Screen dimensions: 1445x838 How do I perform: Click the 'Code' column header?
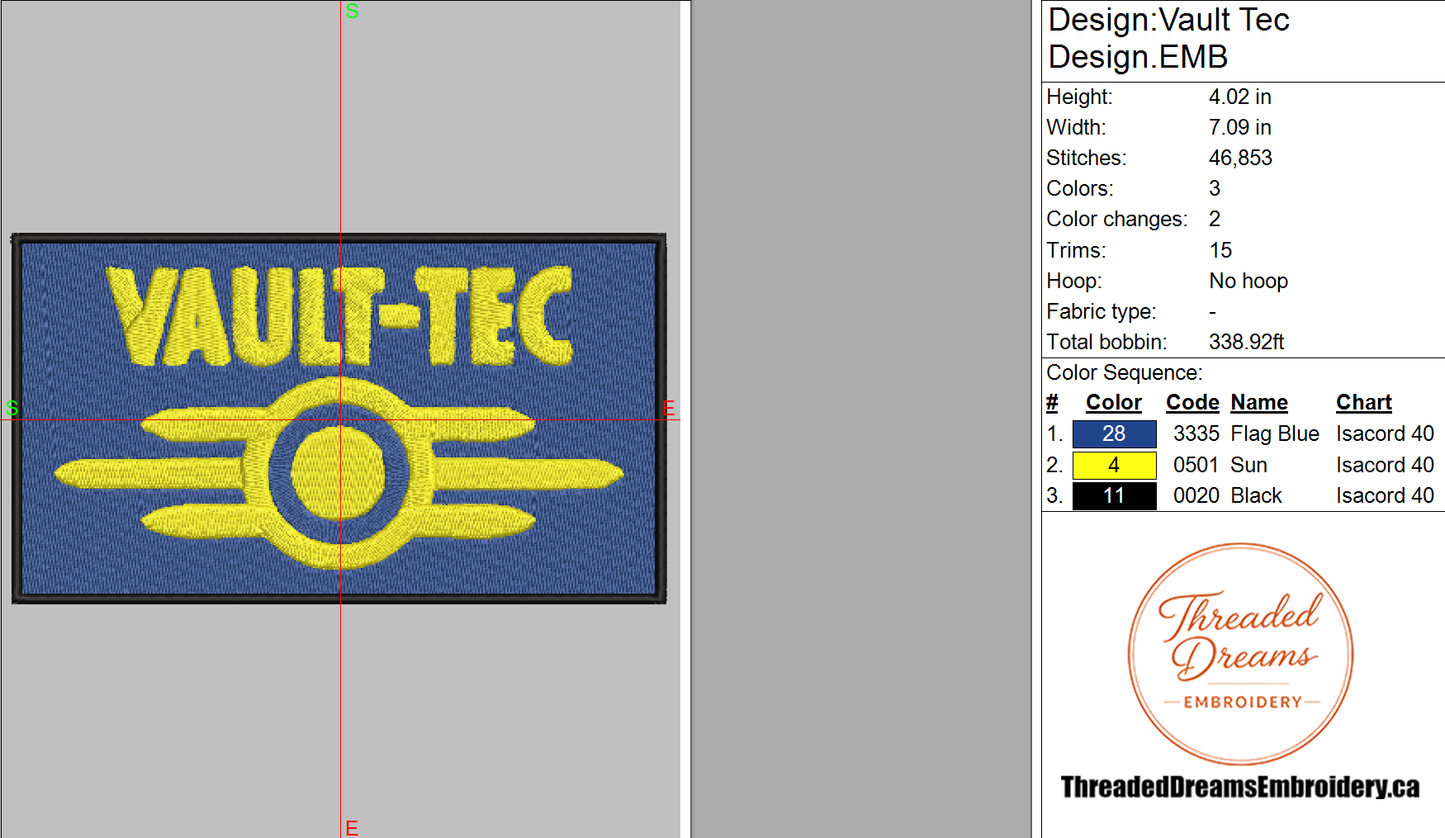(1192, 403)
